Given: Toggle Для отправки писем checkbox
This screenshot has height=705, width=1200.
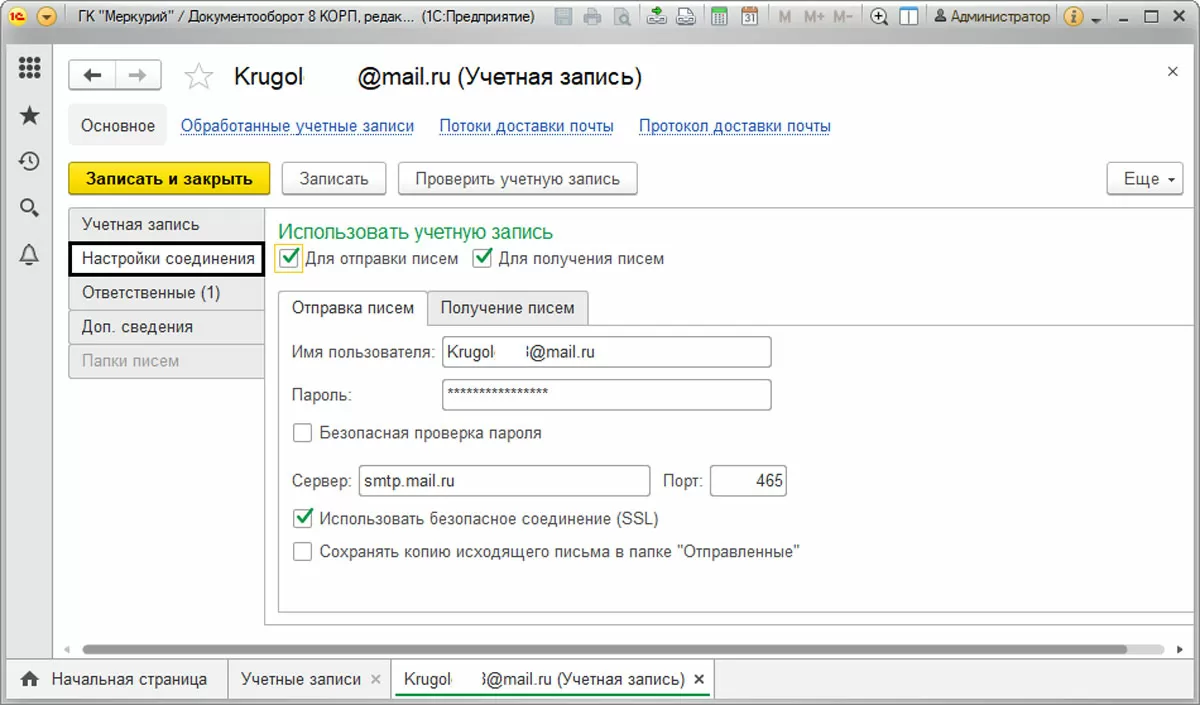Looking at the screenshot, I should coord(290,259).
